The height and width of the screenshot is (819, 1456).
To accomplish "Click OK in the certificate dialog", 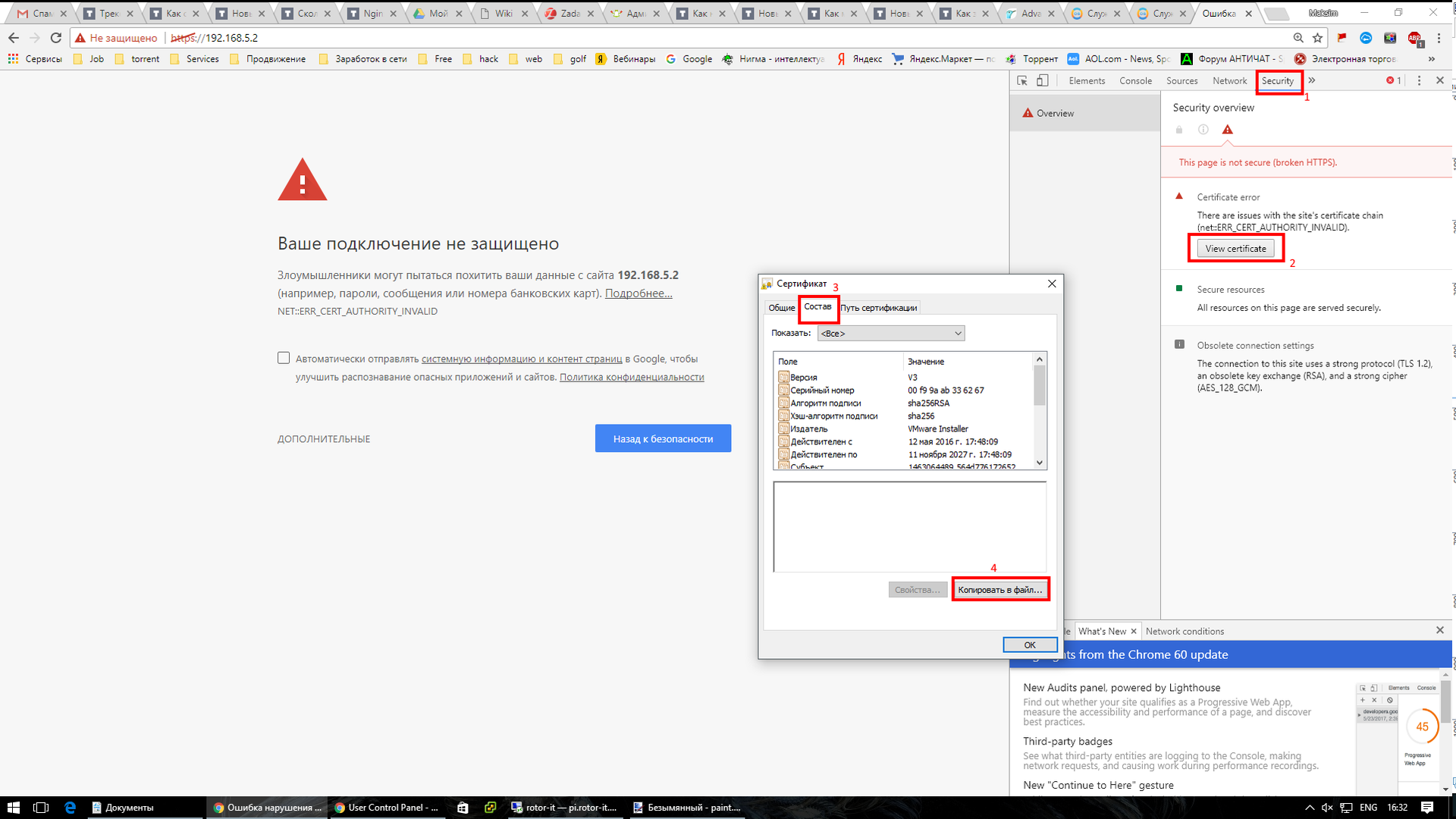I will tap(1030, 645).
